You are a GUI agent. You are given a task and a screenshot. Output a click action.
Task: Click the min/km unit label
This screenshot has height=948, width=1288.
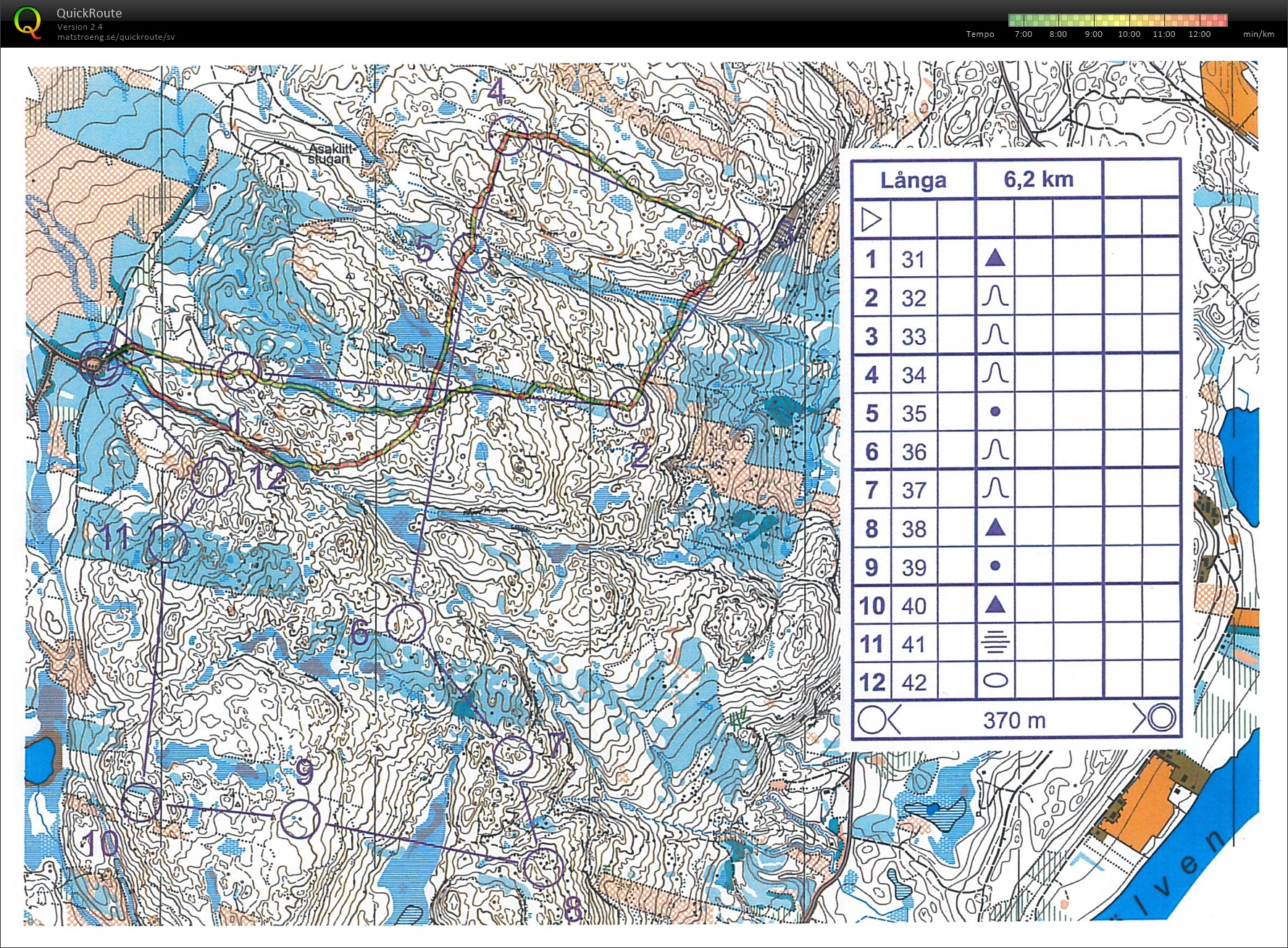coord(1258,34)
